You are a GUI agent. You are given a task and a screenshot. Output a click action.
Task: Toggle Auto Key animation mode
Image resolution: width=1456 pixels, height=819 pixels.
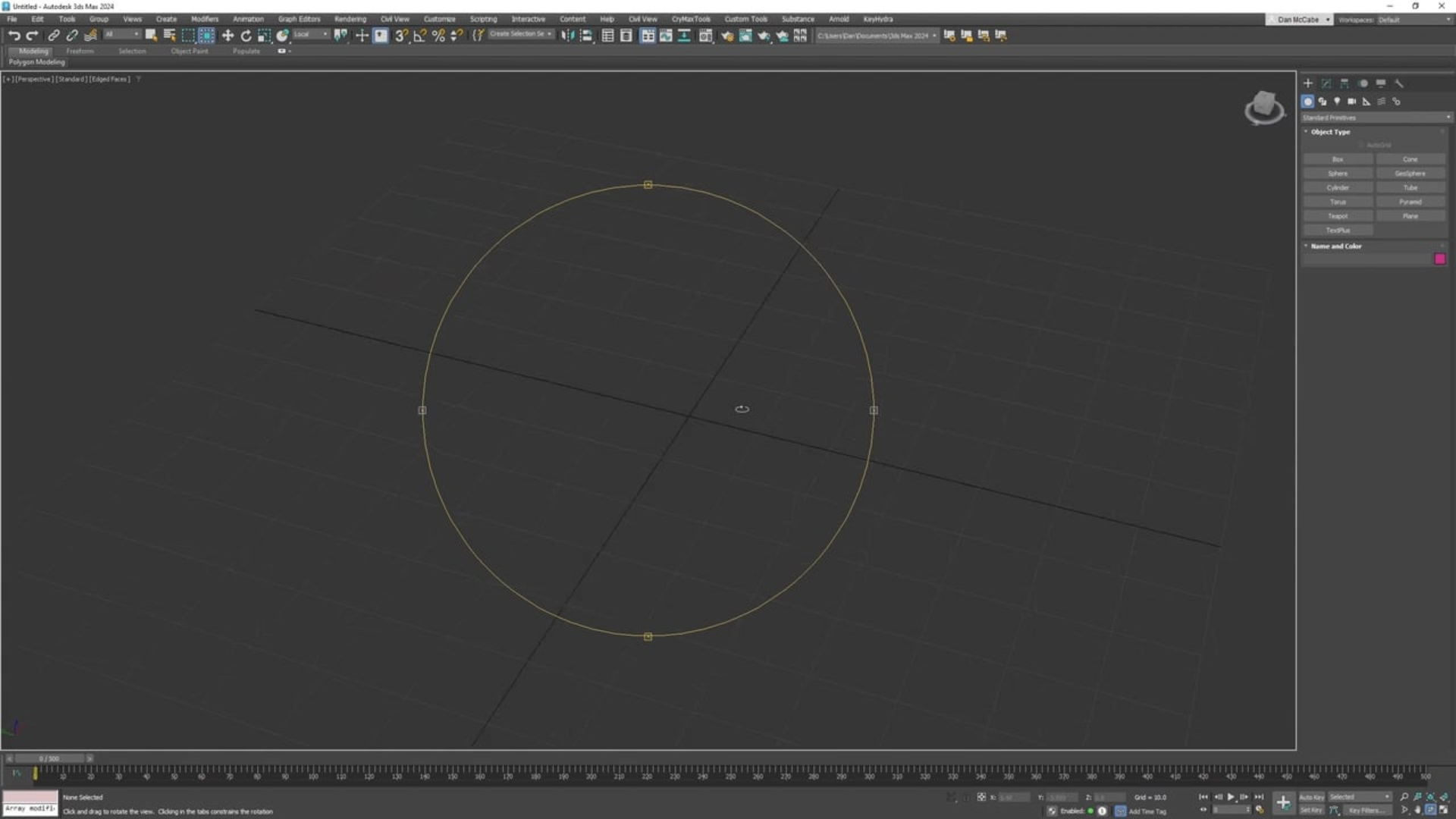click(x=1311, y=797)
